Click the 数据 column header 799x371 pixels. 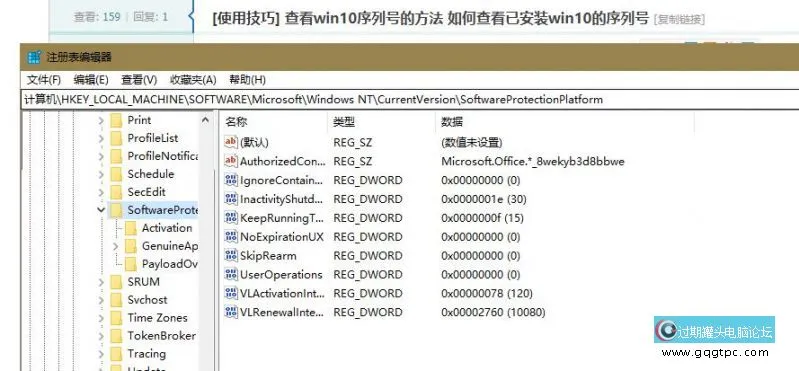[x=452, y=122]
